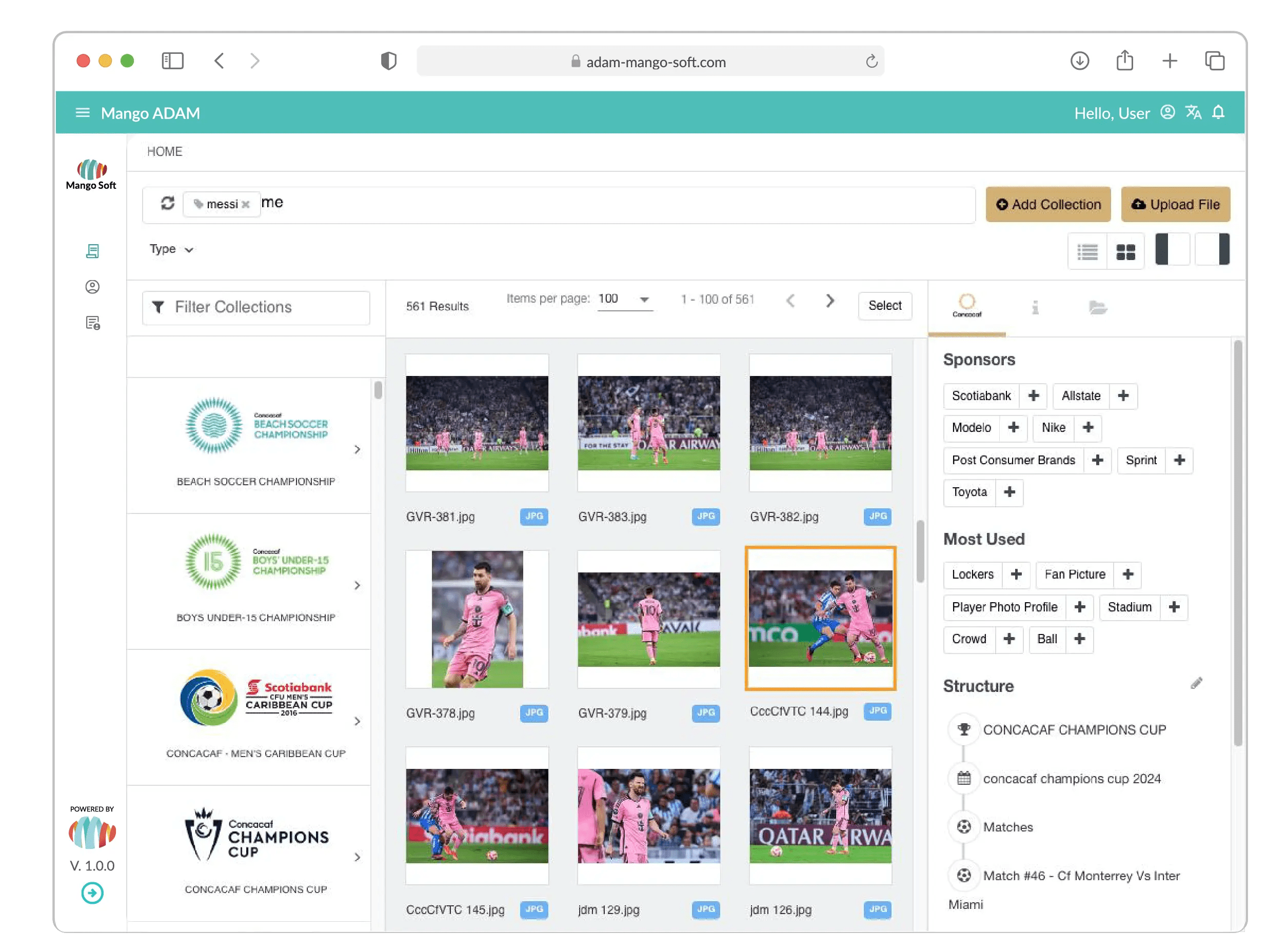
Task: Click the Upload File button
Action: (1175, 205)
